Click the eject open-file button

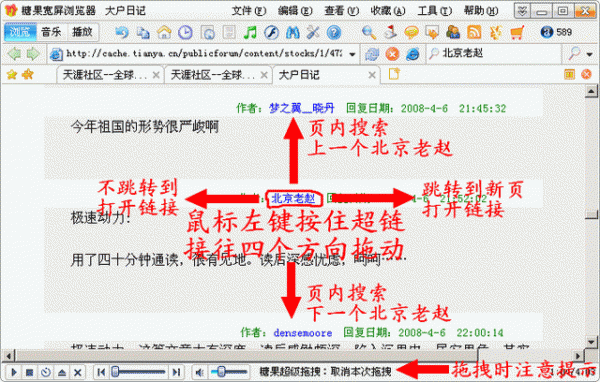point(62,372)
